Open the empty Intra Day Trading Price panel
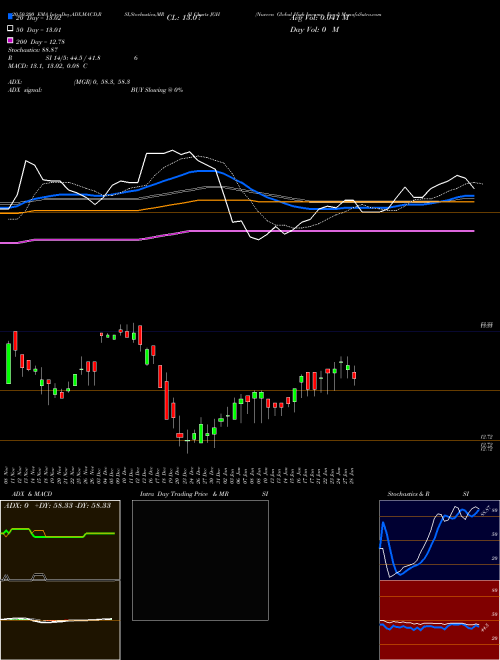This screenshot has height=660, width=500. tap(200, 560)
